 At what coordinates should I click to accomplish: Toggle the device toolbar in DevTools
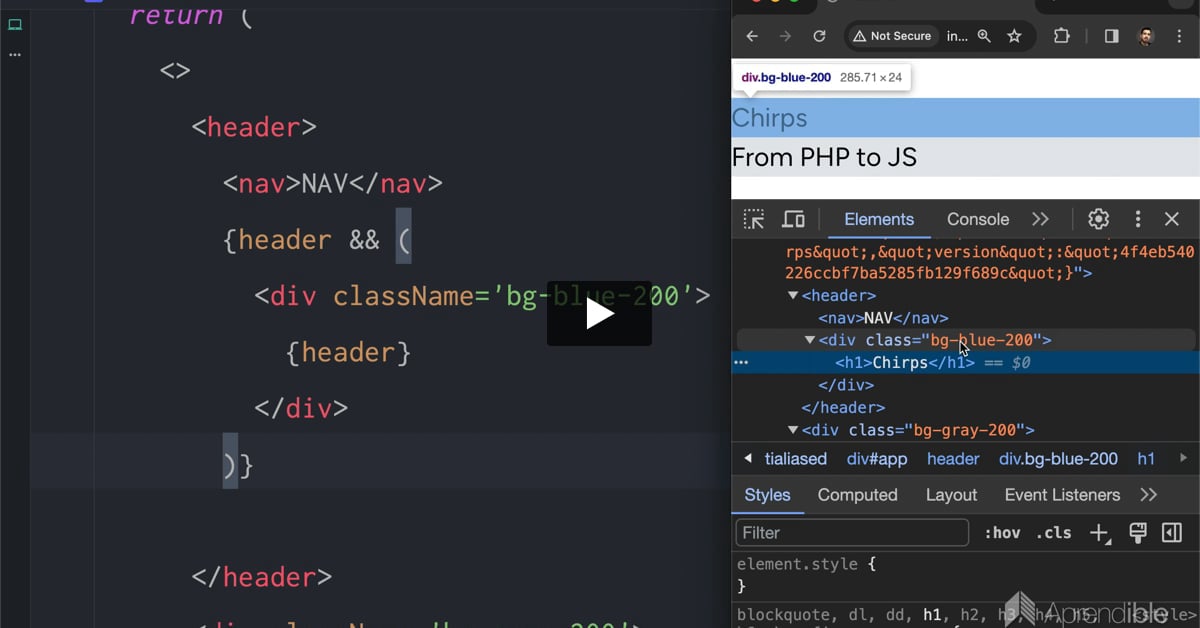[x=793, y=219]
